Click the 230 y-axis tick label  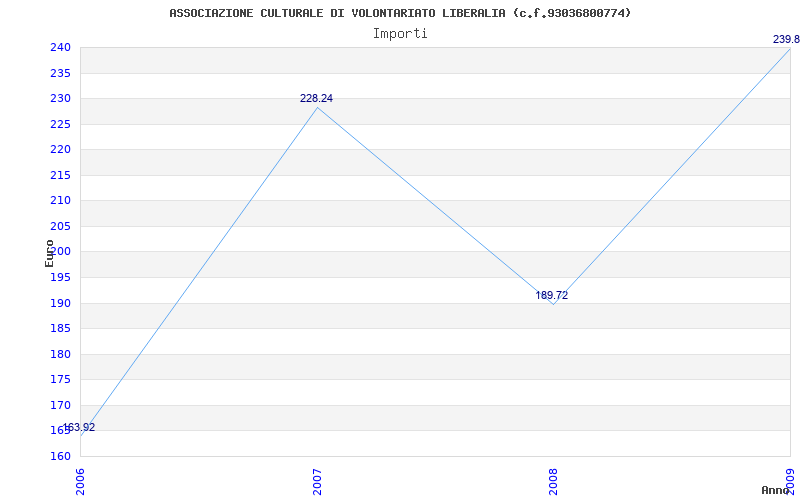(x=60, y=99)
